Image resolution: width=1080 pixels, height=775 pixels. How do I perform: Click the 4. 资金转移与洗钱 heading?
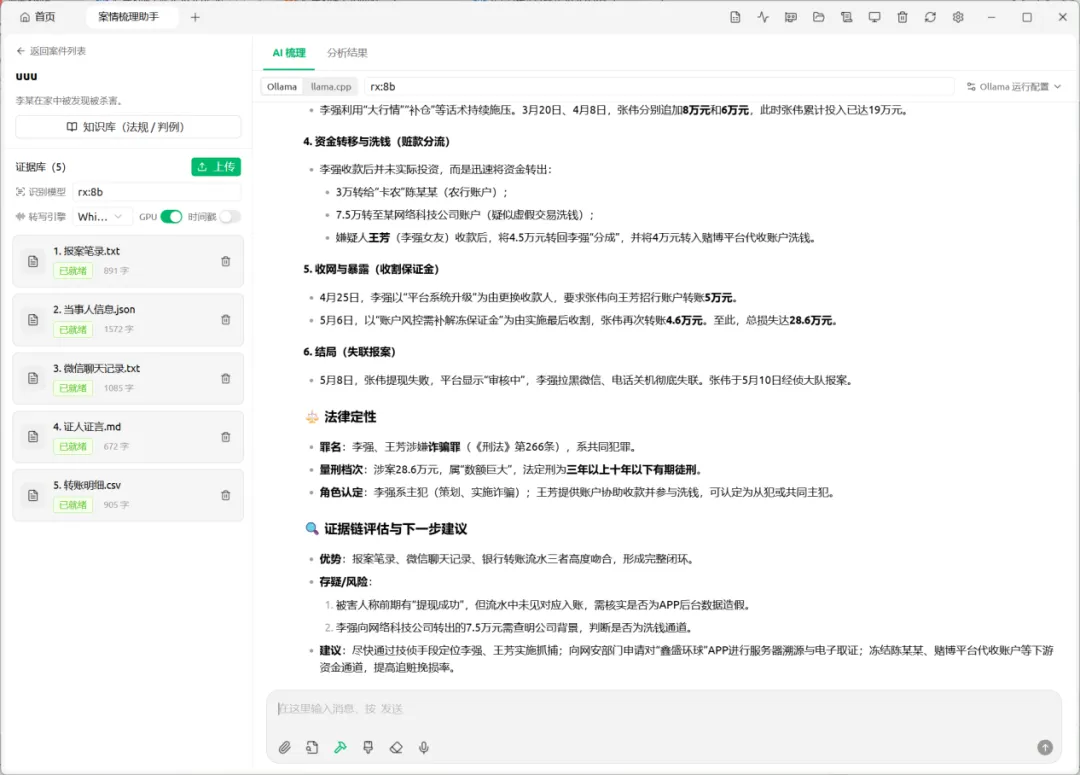coord(376,142)
